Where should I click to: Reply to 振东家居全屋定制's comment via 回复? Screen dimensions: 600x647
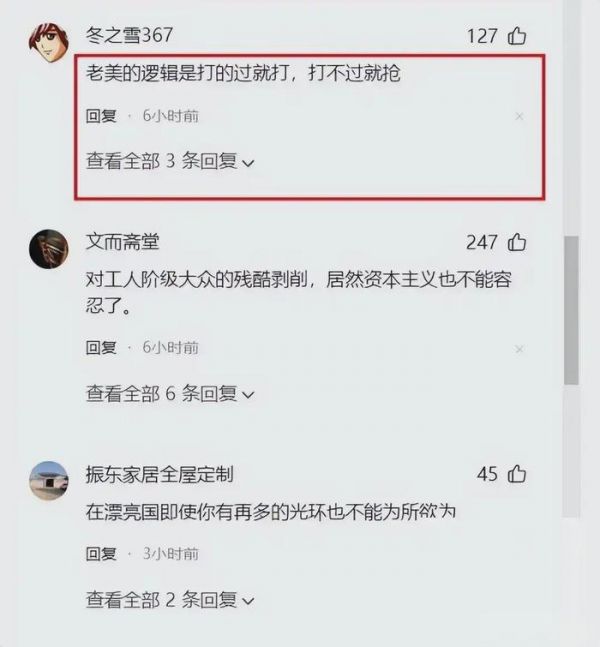pos(101,554)
